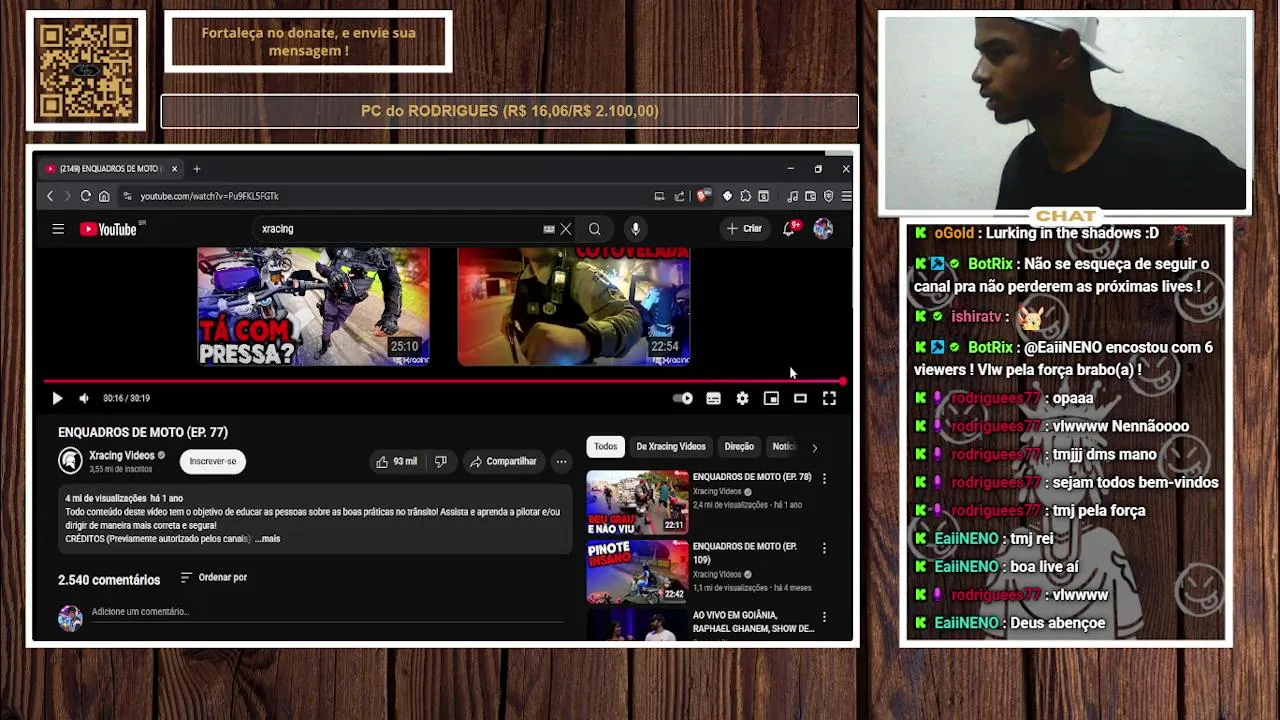
Task: Select the partially shown Notícias chip
Action: click(x=784, y=446)
